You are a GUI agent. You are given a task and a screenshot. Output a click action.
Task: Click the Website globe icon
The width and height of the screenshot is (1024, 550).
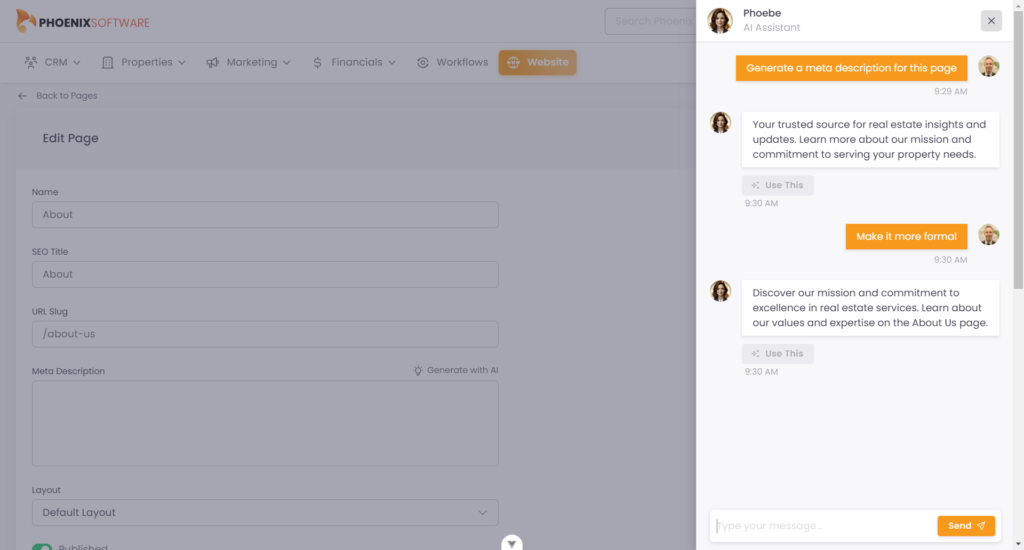click(x=513, y=63)
